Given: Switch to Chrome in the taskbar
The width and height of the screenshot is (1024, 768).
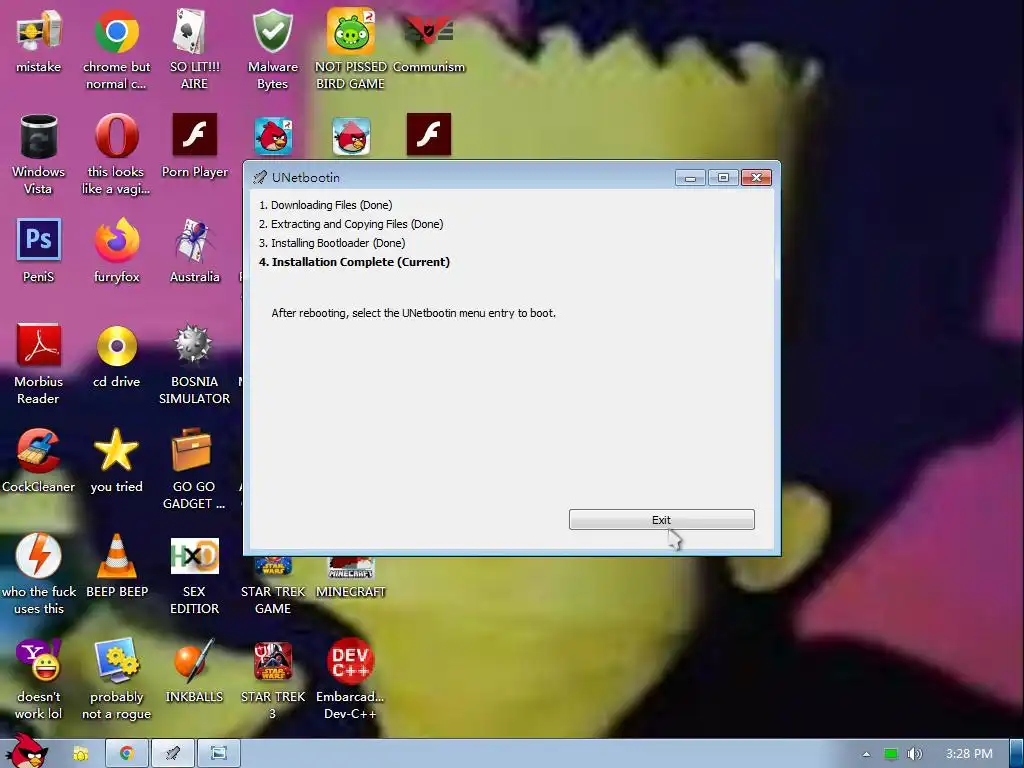Looking at the screenshot, I should [x=127, y=754].
